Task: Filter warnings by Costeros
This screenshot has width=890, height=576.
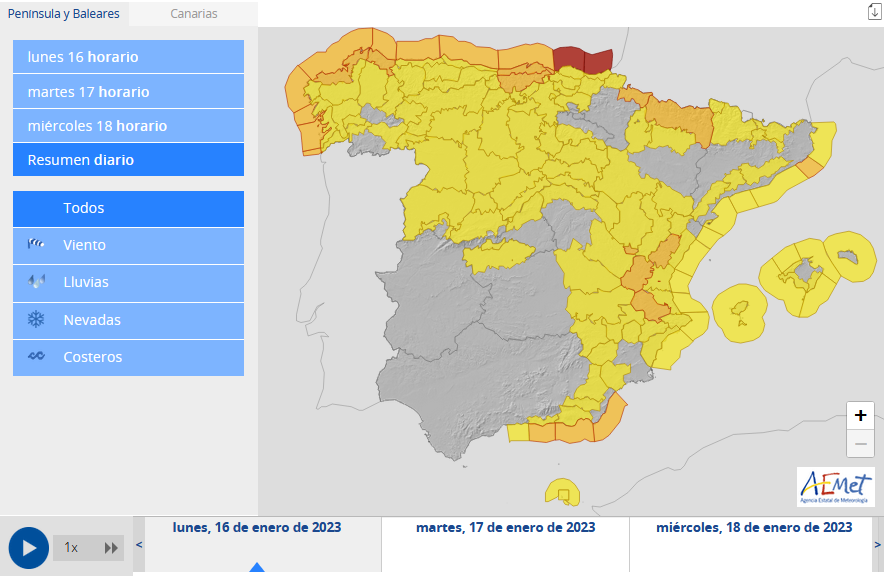Action: click(128, 358)
